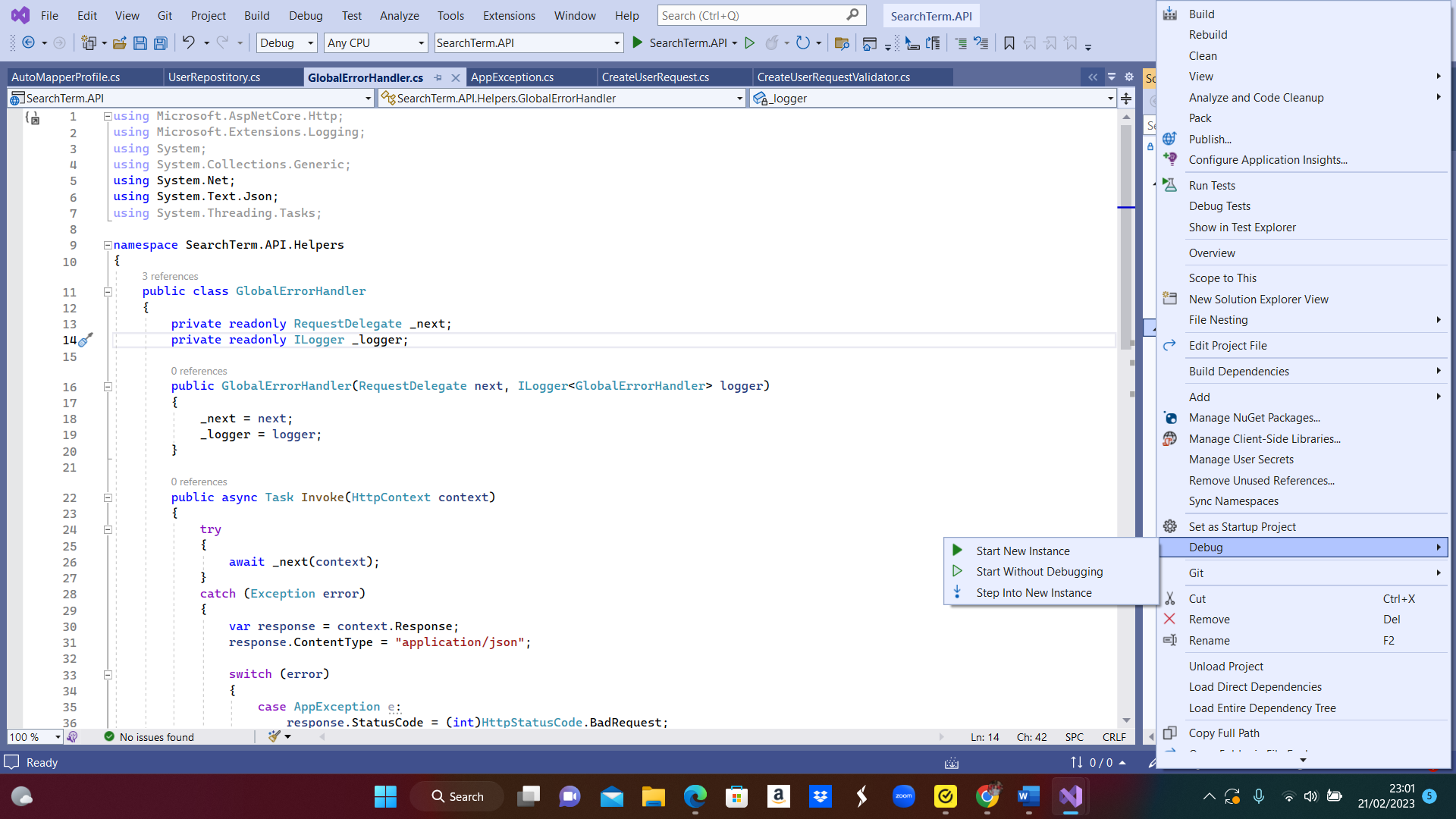Select Start Without Debugging submenu item
The width and height of the screenshot is (1456, 819).
1039,572
